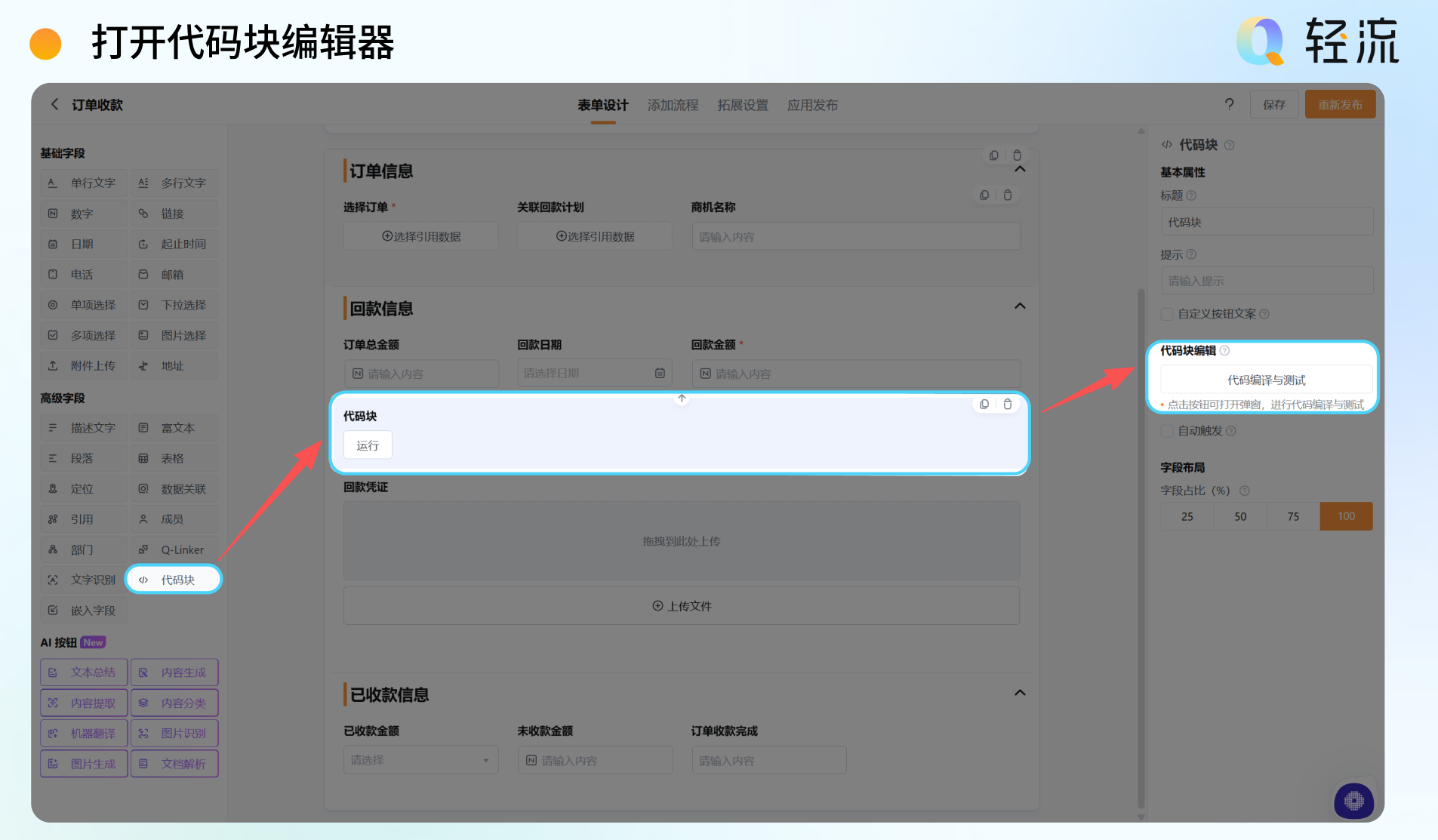Viewport: 1438px width, 840px height.
Task: Click the 提示 input field
Action: [1267, 281]
